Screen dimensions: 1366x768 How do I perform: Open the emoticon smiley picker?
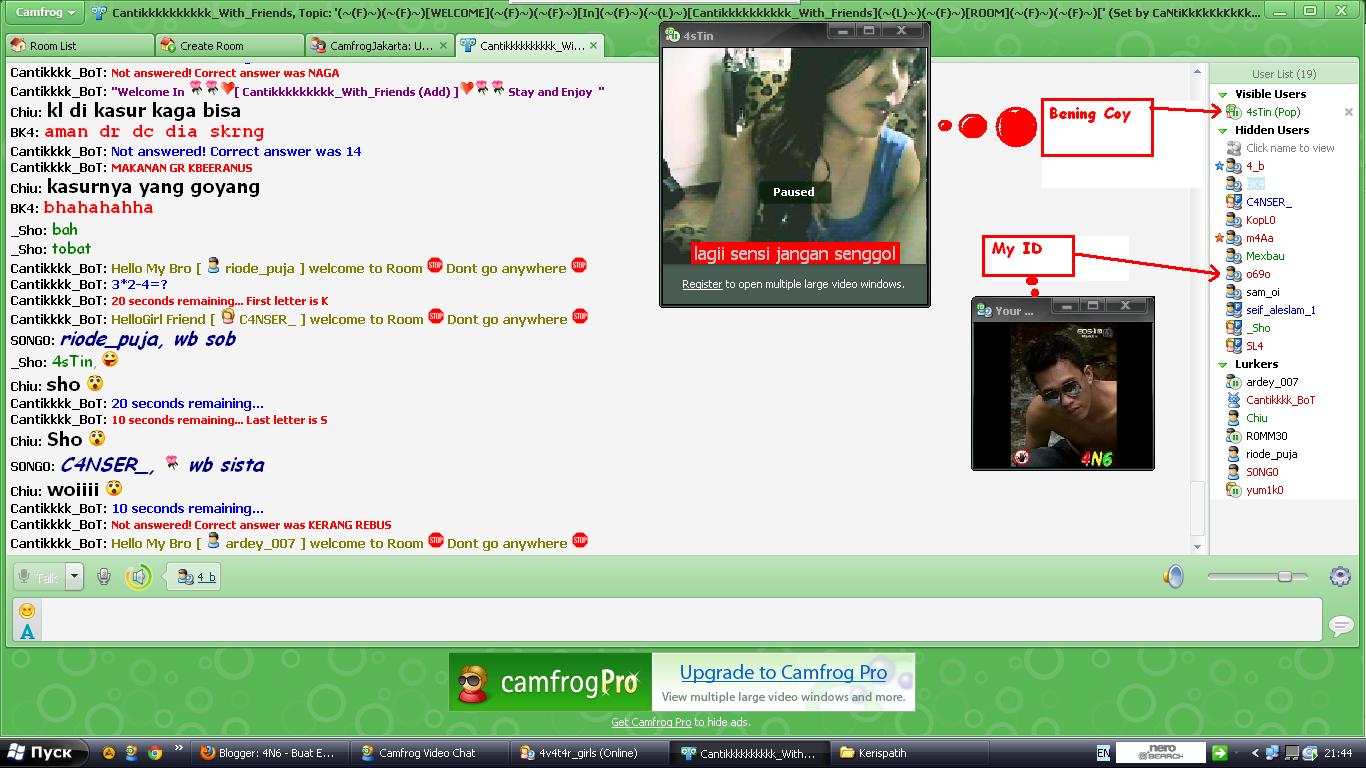coord(27,611)
